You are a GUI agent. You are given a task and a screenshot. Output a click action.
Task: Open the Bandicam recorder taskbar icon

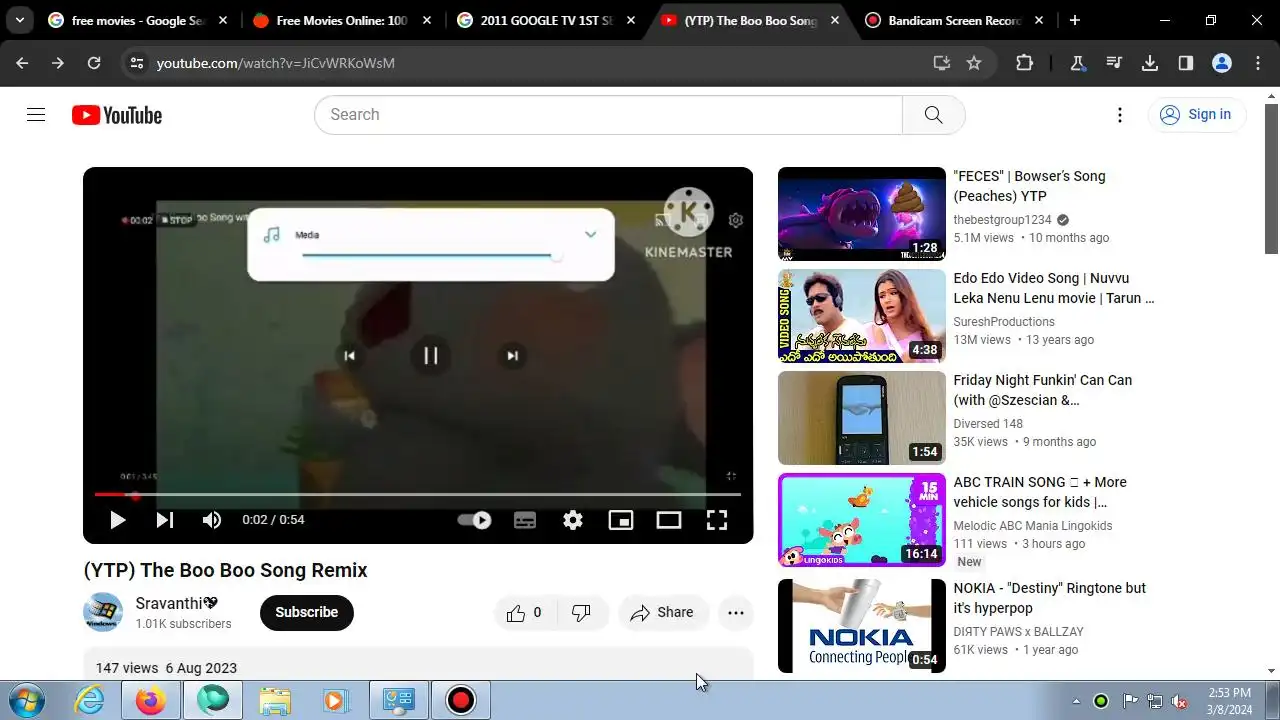click(x=460, y=700)
